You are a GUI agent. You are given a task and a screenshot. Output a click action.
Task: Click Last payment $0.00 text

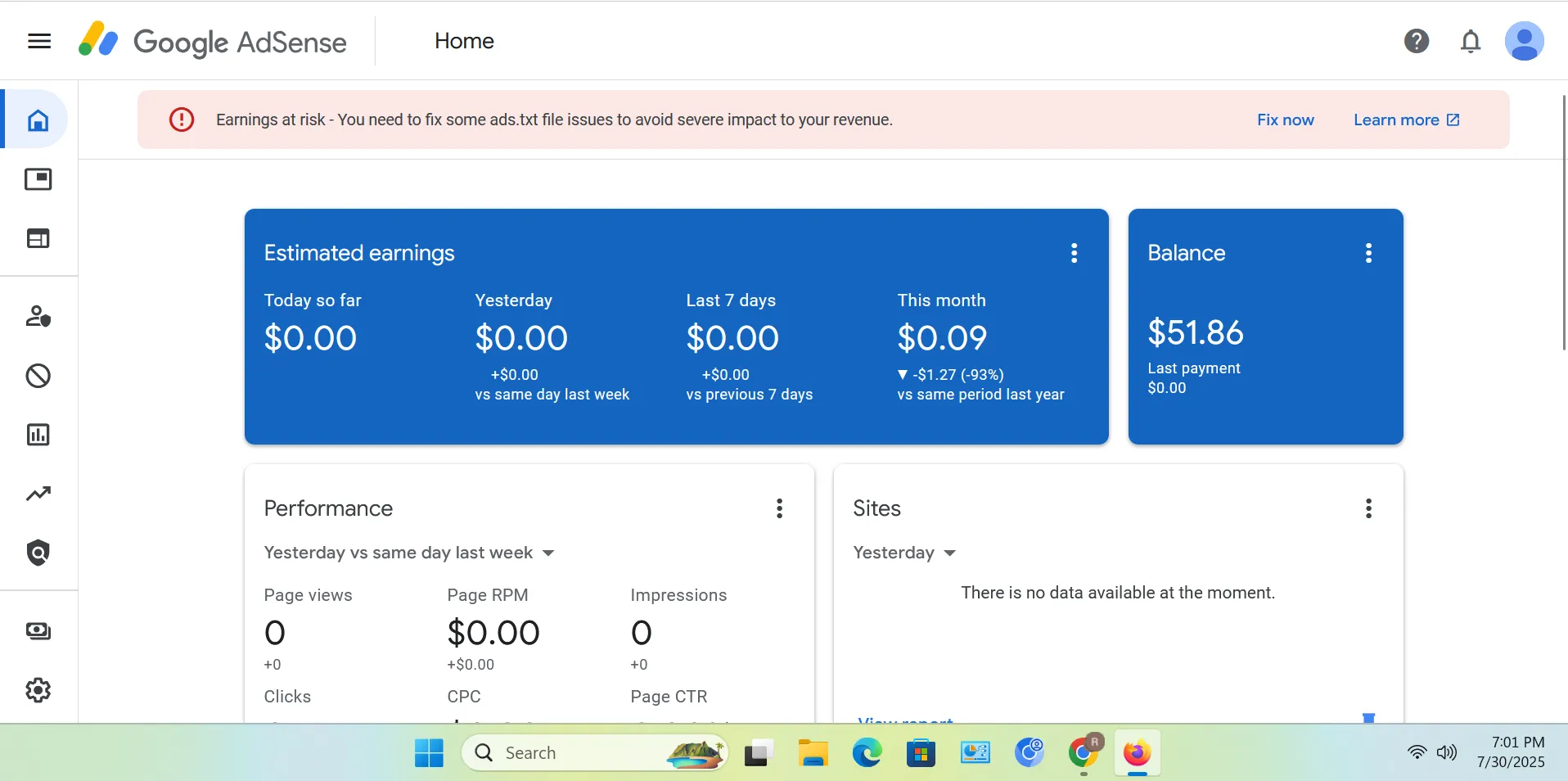pyautogui.click(x=1194, y=378)
